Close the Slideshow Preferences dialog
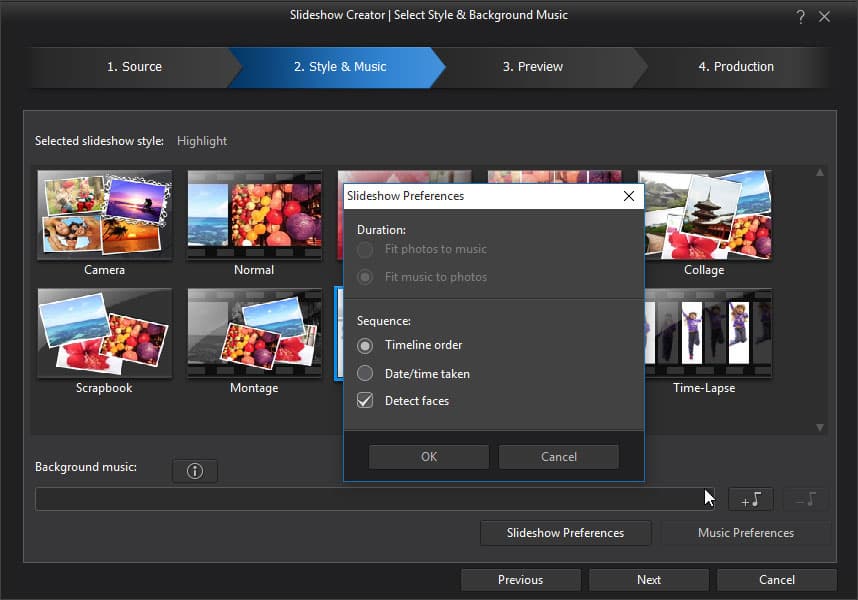 629,196
